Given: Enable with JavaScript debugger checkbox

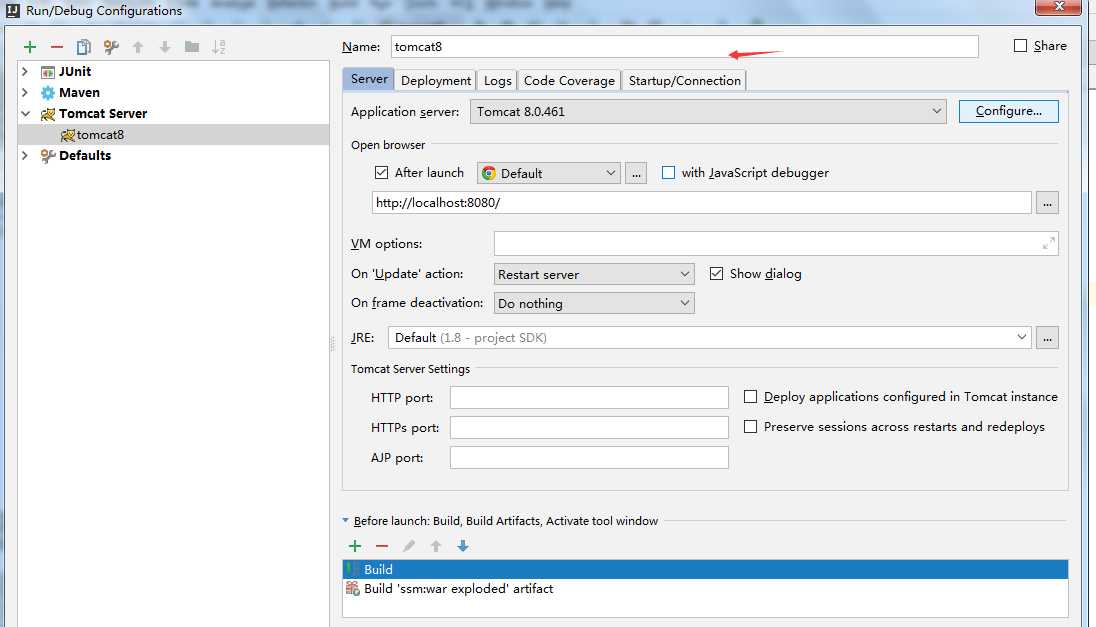Looking at the screenshot, I should click(x=669, y=173).
